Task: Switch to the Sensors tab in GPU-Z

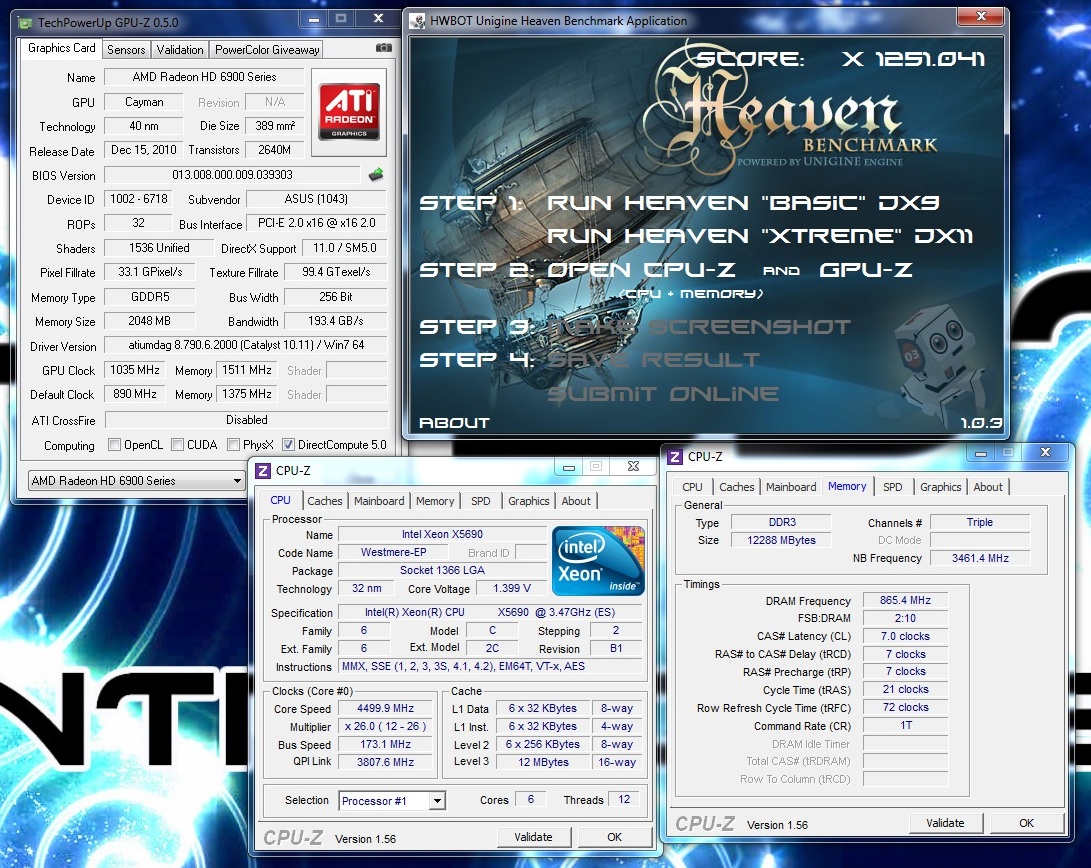Action: tap(126, 49)
